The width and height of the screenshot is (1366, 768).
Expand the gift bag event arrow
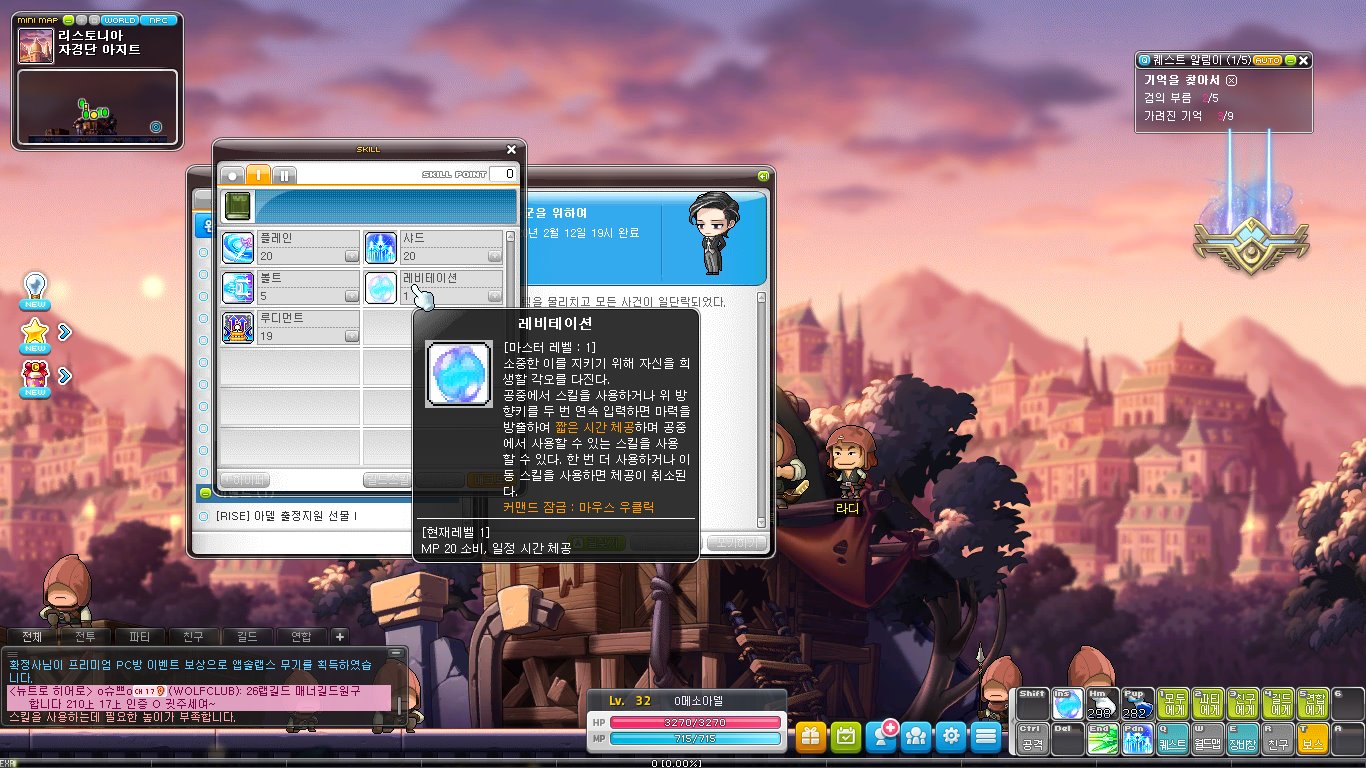pyautogui.click(x=65, y=376)
